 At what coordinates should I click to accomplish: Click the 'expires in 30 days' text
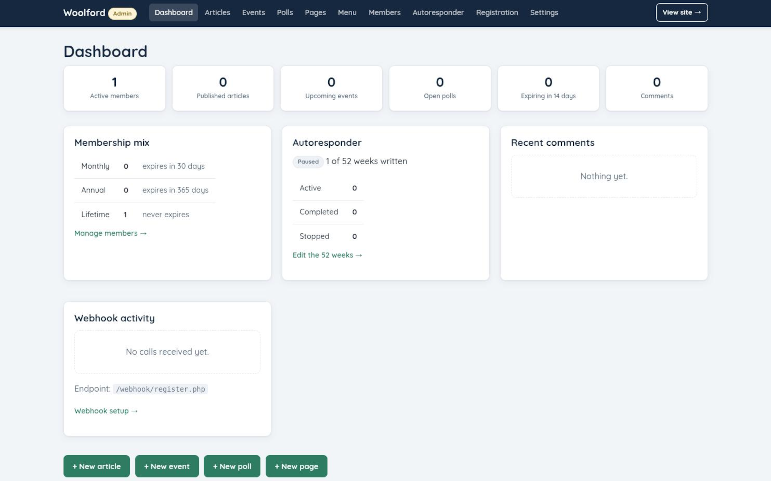(174, 166)
